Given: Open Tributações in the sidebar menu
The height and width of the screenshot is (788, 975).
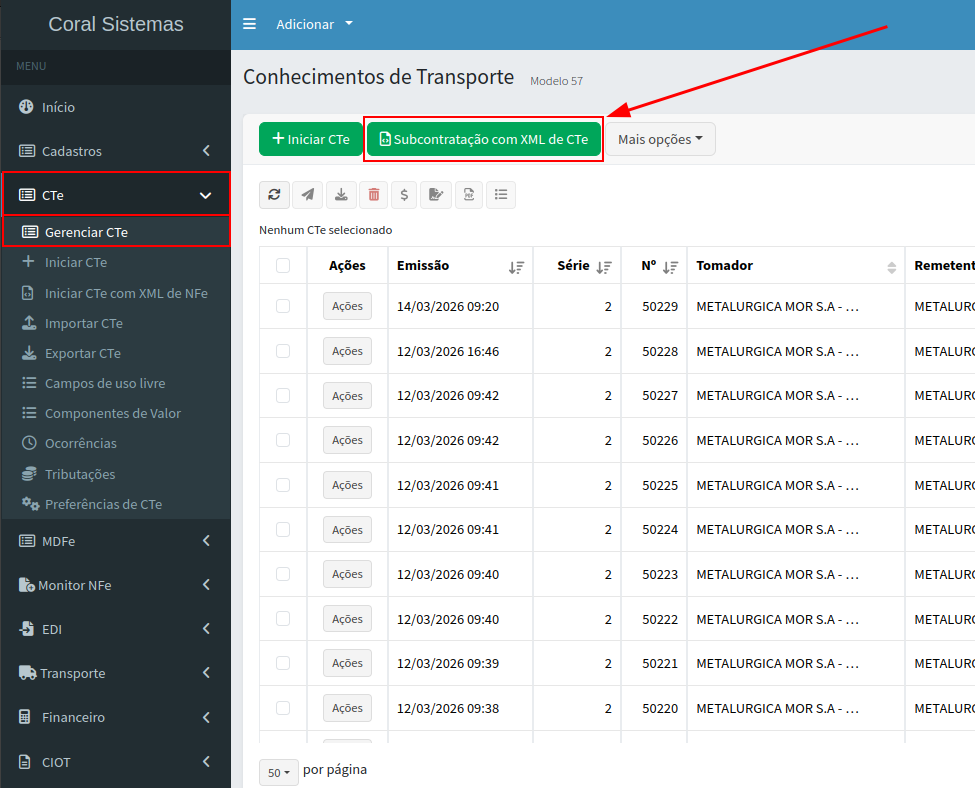Looking at the screenshot, I should (x=80, y=474).
